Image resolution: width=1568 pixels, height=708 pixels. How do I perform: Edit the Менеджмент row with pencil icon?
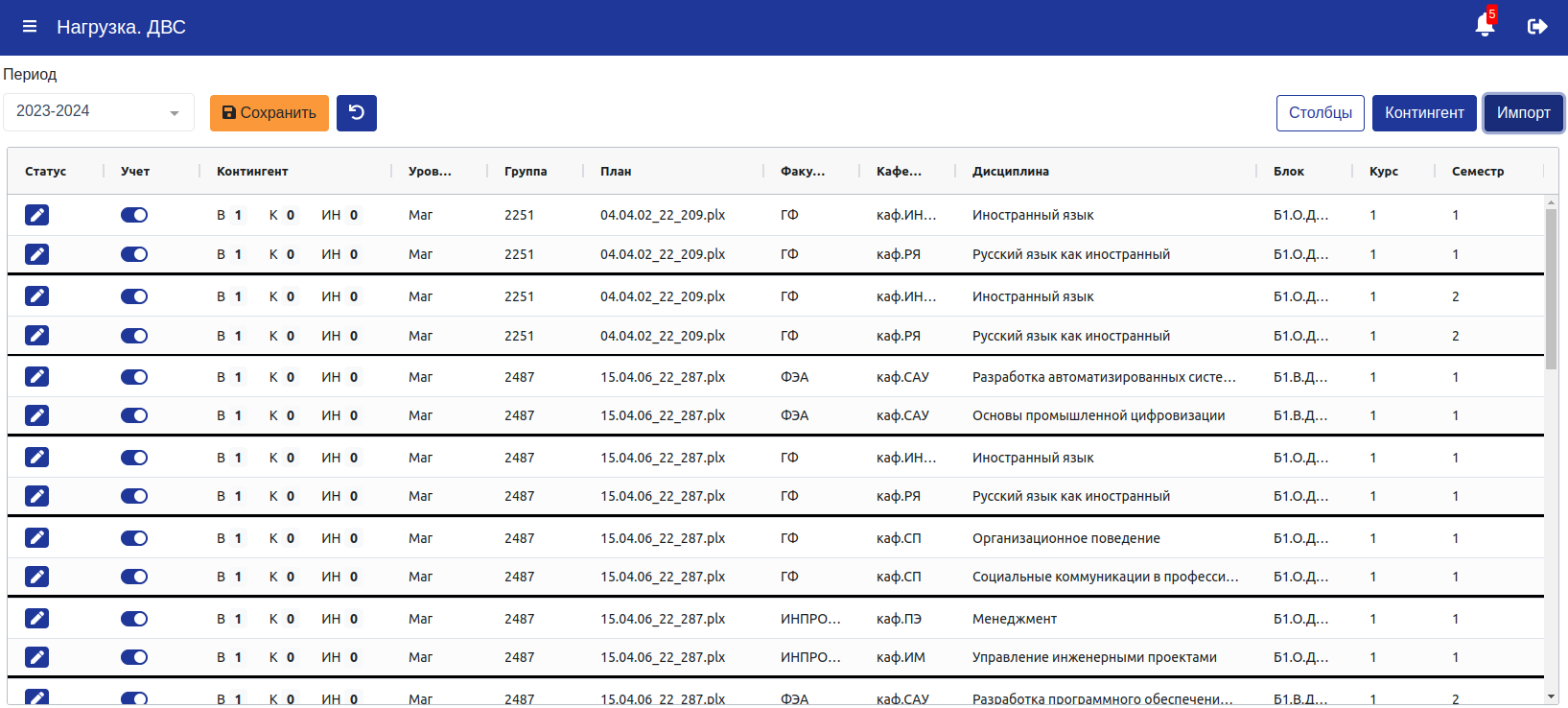(x=37, y=619)
